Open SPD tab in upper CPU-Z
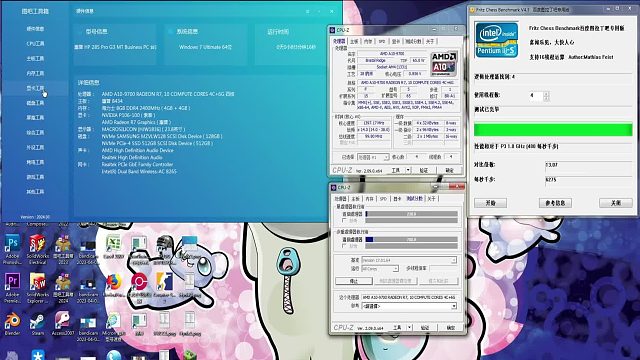This screenshot has width=640, height=360. point(382,42)
